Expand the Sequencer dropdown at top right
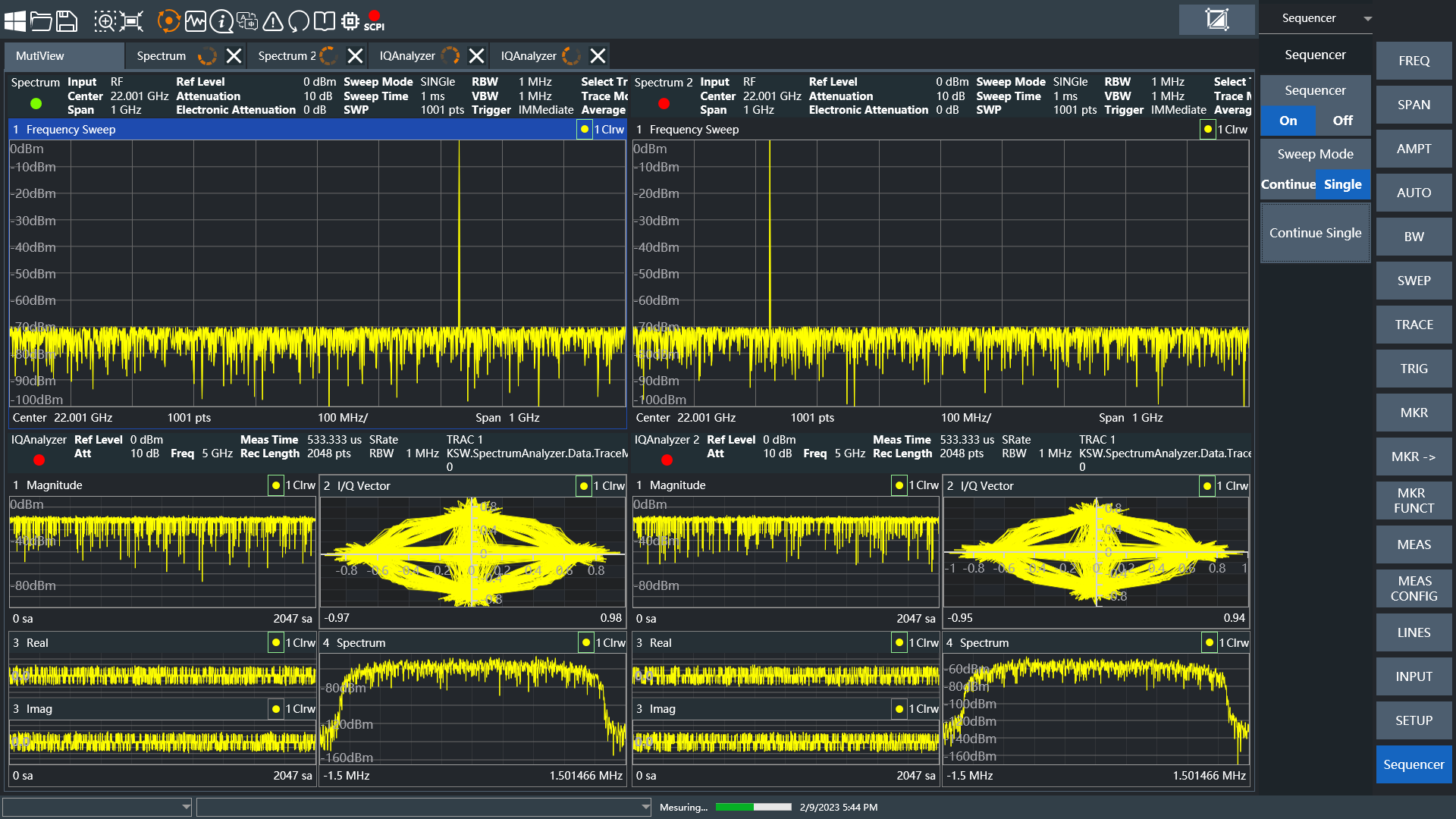The height and width of the screenshot is (819, 1456). [x=1367, y=19]
